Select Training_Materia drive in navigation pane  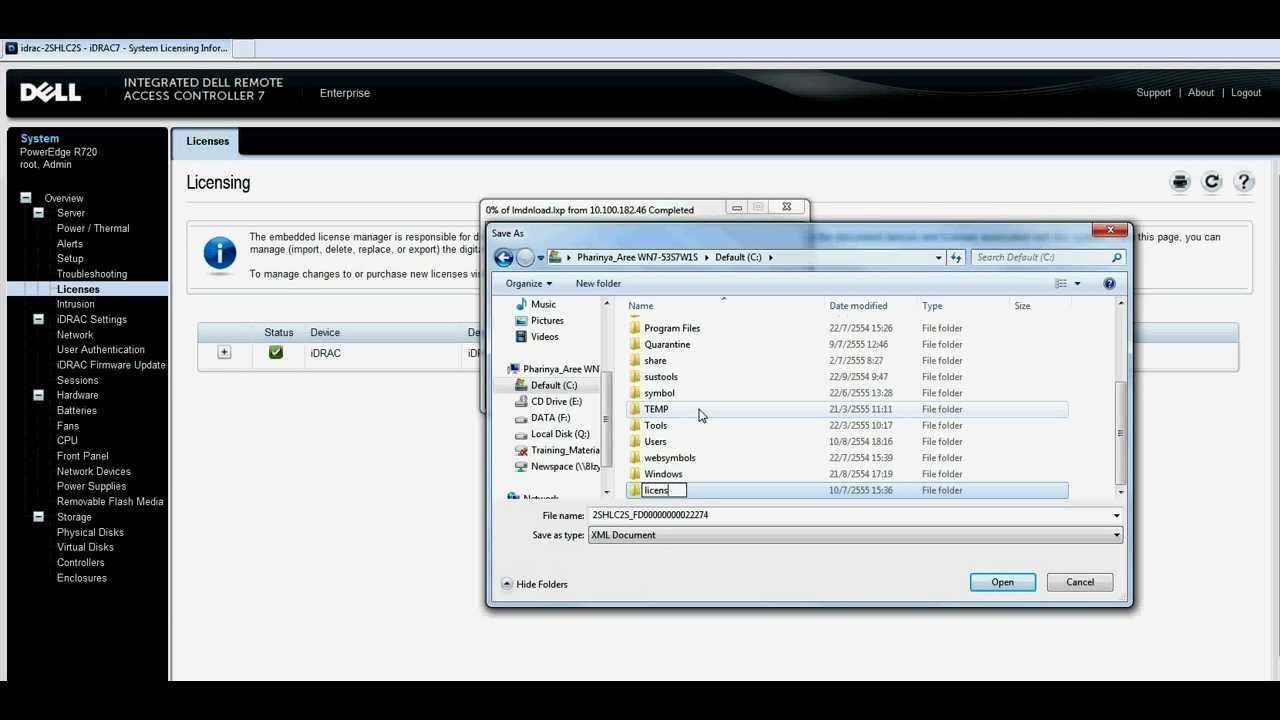(x=558, y=450)
